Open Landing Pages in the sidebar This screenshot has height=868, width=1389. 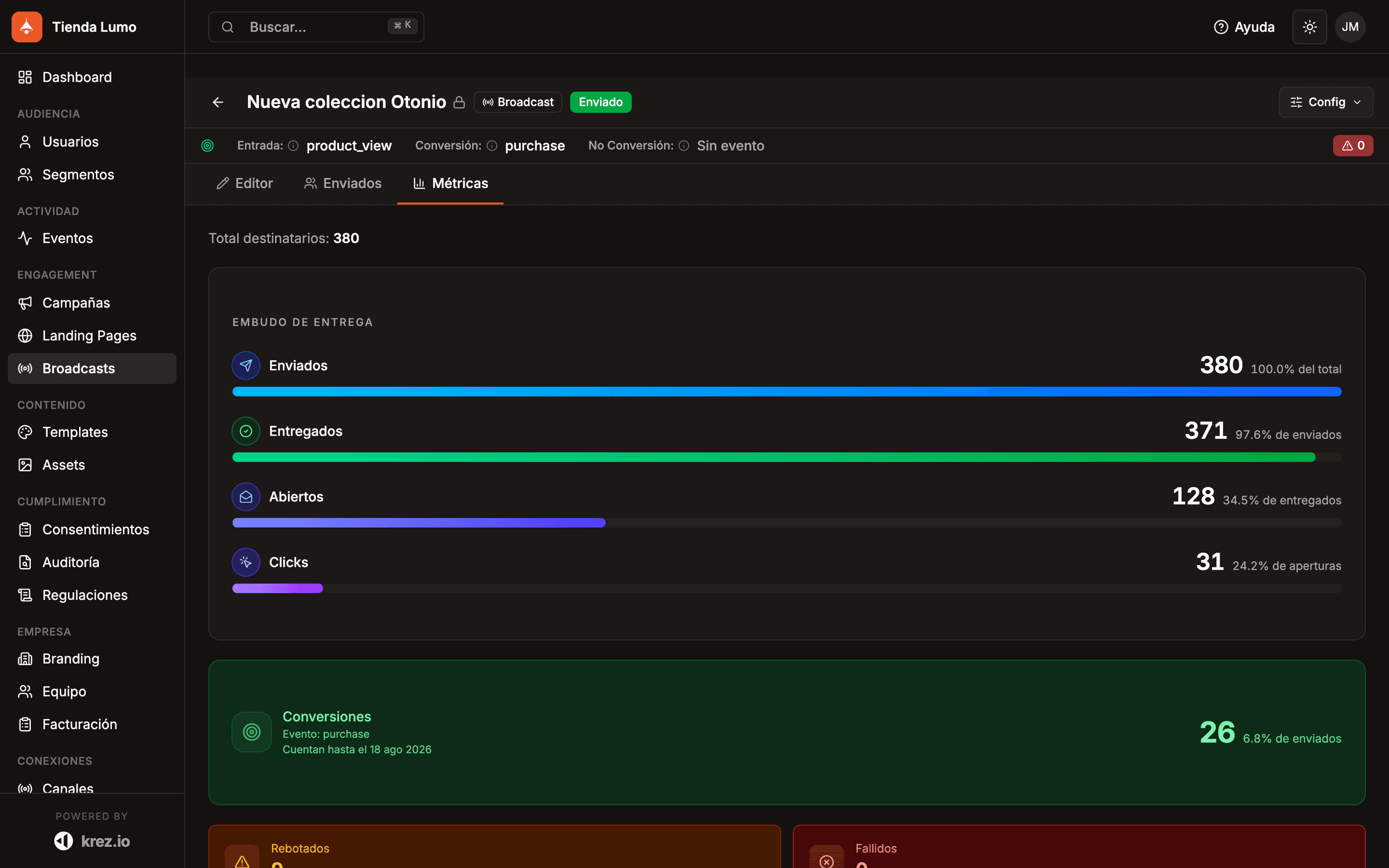92,336
